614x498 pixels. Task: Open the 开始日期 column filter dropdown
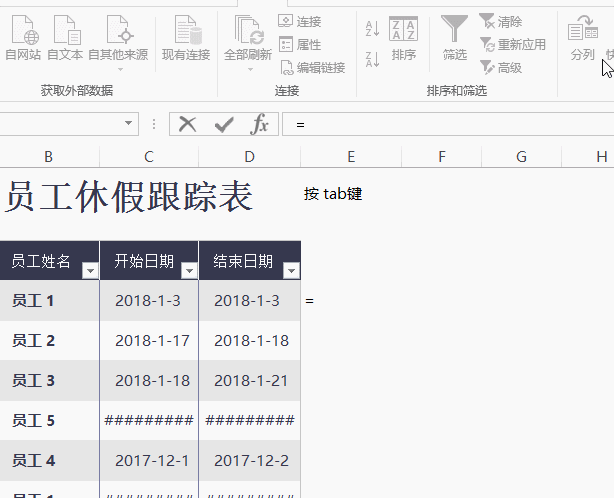coord(188,271)
